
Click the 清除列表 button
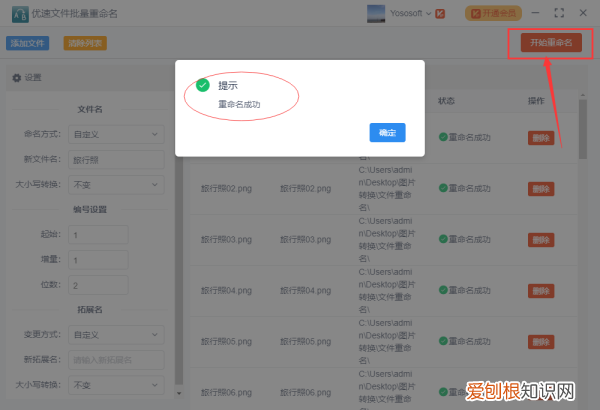click(x=85, y=43)
